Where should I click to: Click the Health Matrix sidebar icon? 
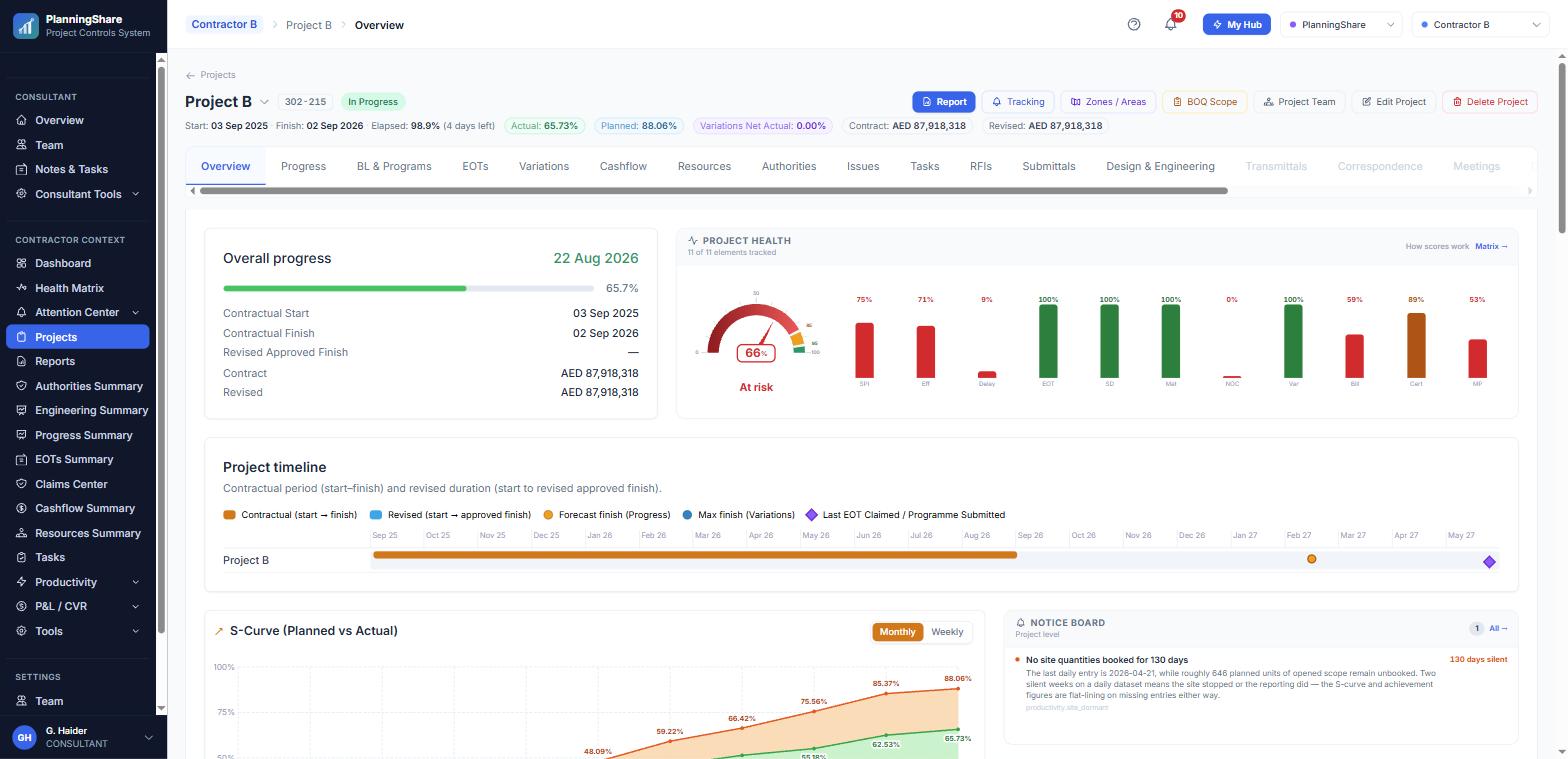click(22, 288)
